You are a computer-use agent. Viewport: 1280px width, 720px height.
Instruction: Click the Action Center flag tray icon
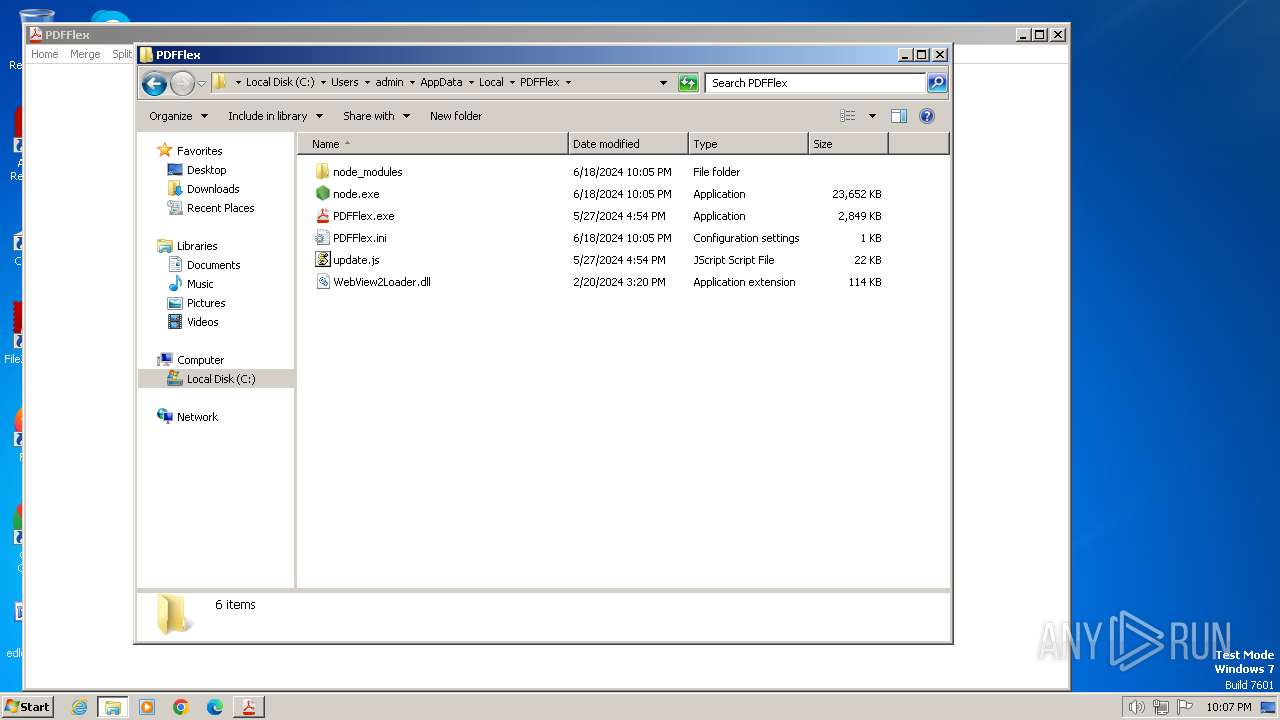tap(1184, 707)
